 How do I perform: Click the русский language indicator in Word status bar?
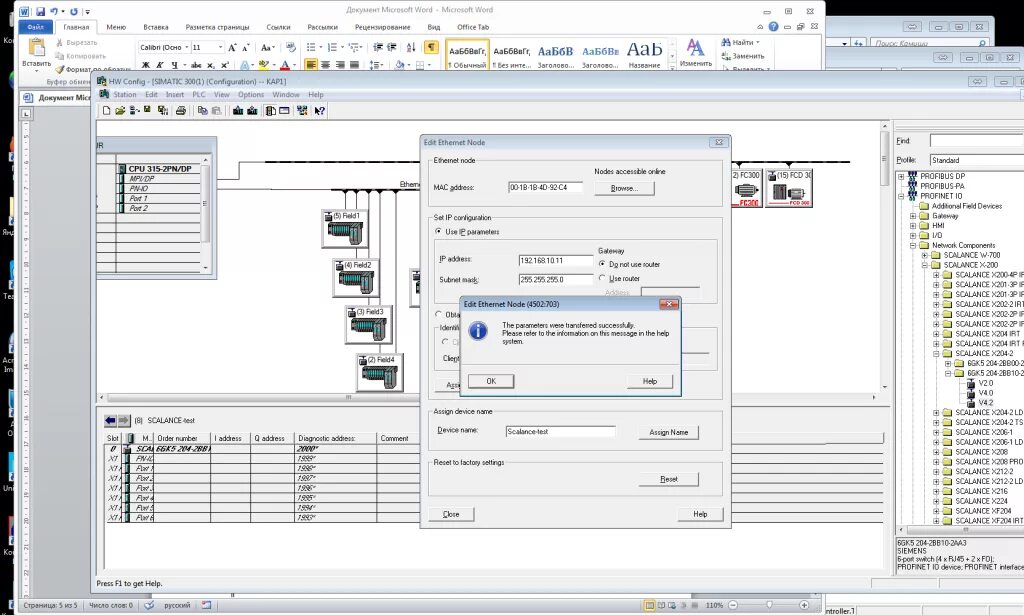[177, 605]
